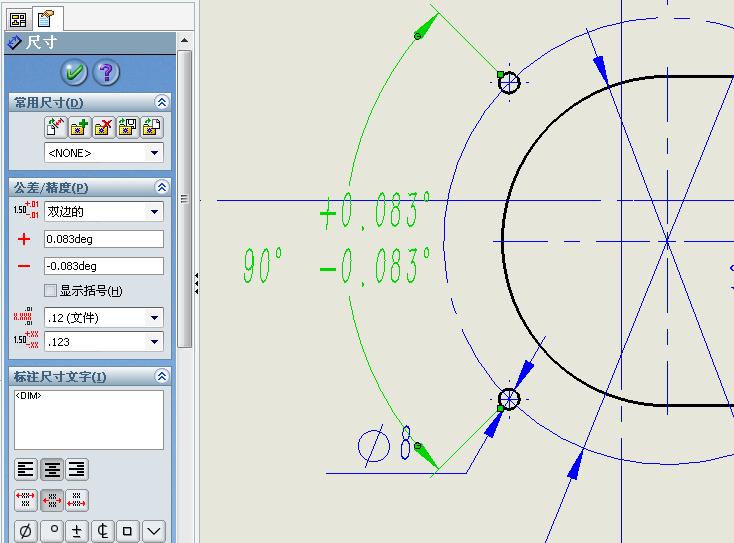Screen dimensions: 734x543
Task: Set middle vertical text justification icon
Action: coord(51,500)
